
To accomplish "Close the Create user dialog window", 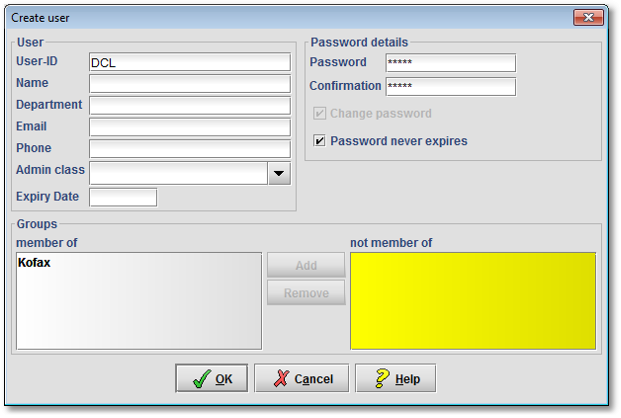I will pos(588,18).
